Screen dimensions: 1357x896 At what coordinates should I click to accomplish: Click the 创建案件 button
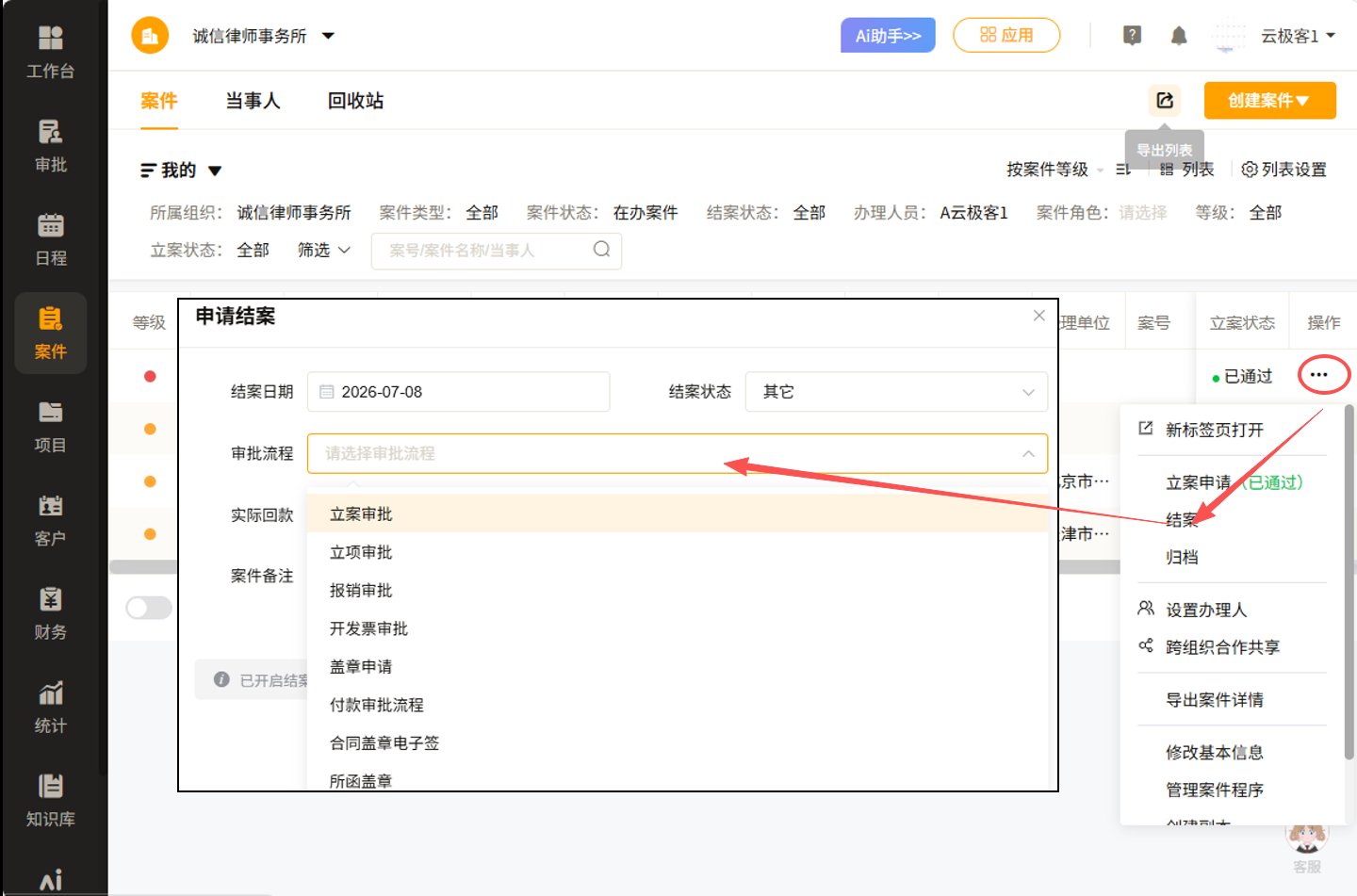tap(1269, 100)
